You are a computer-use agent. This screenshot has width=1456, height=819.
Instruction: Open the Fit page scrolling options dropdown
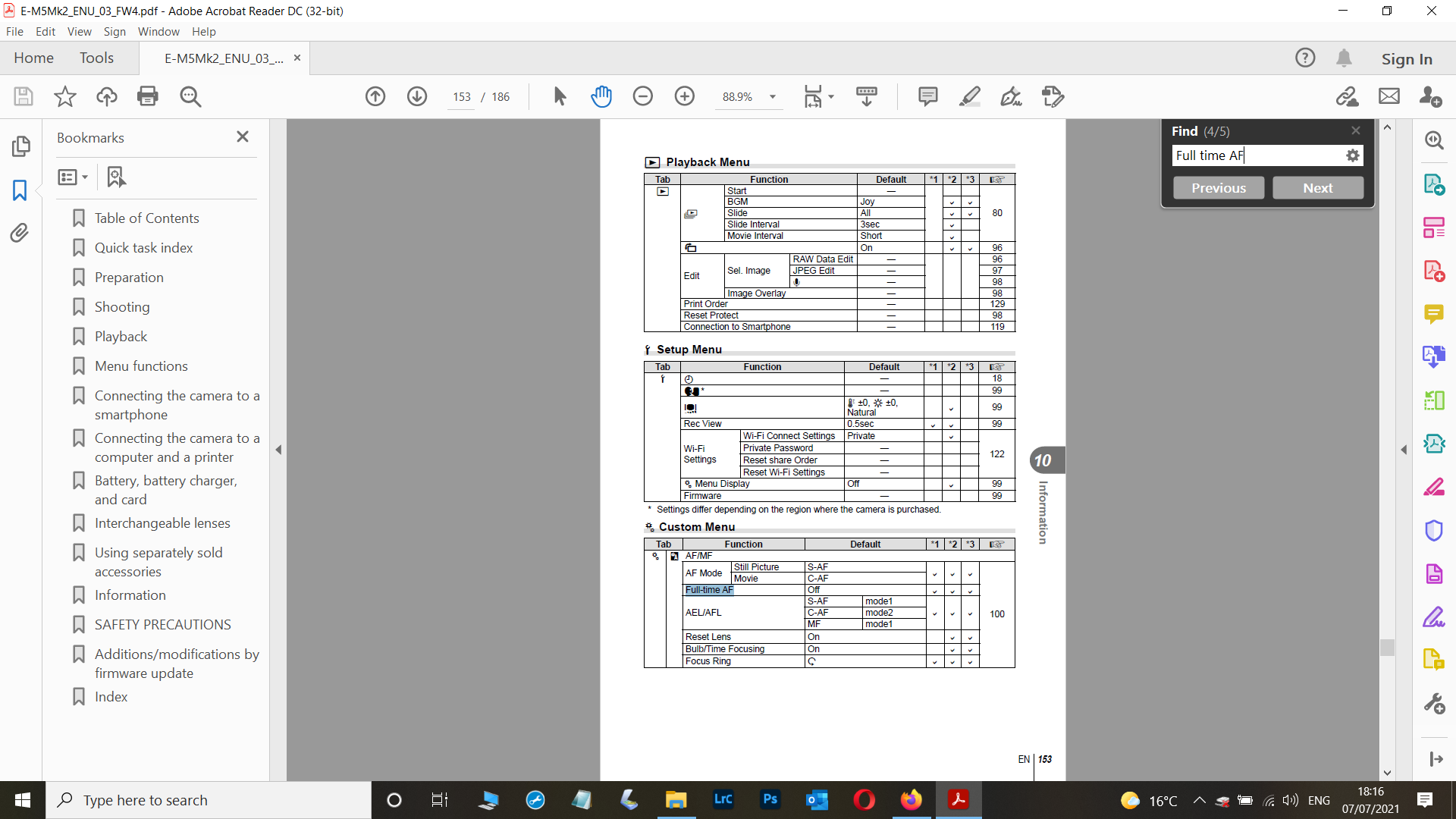tap(831, 97)
